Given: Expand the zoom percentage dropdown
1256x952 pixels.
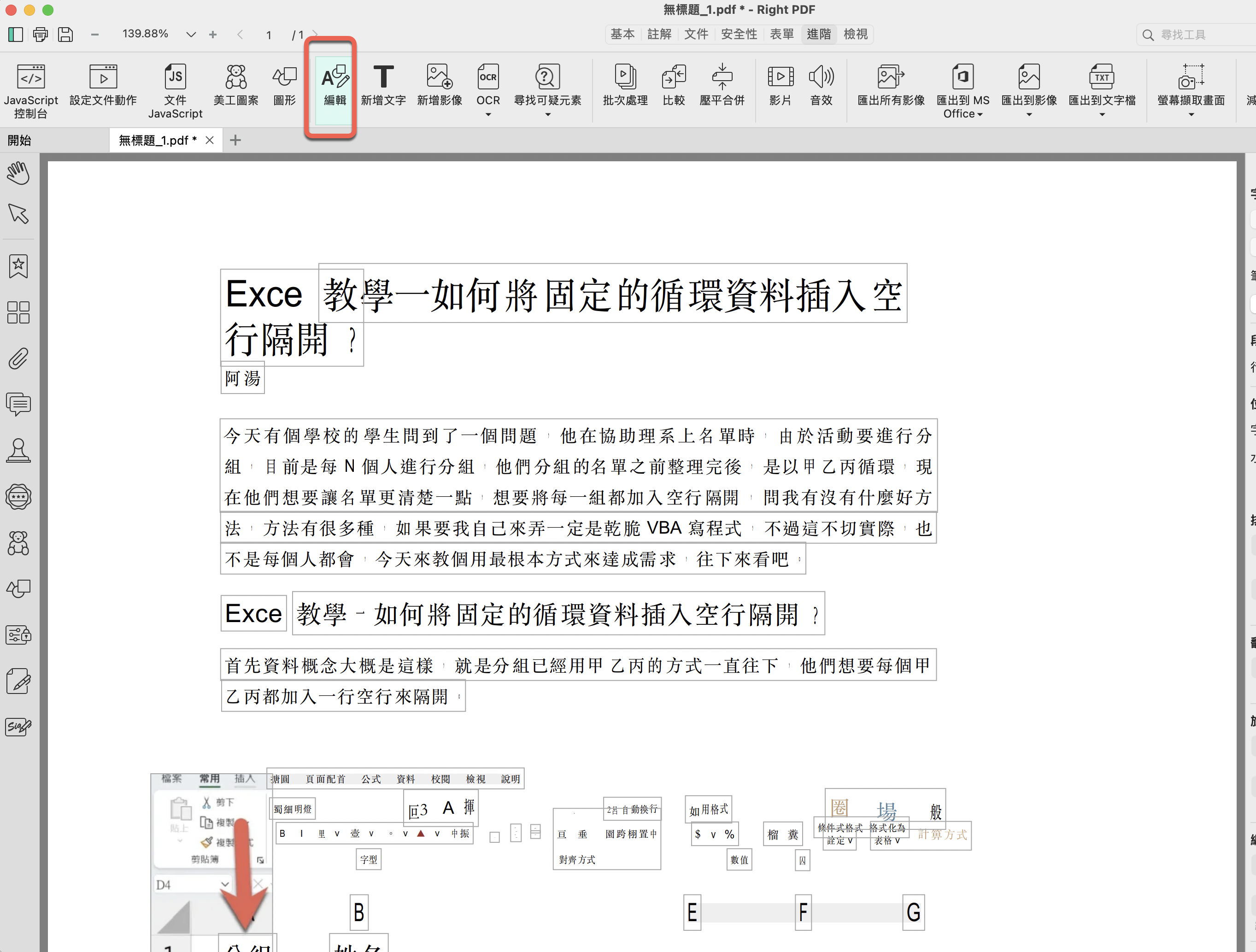Looking at the screenshot, I should coord(191,35).
